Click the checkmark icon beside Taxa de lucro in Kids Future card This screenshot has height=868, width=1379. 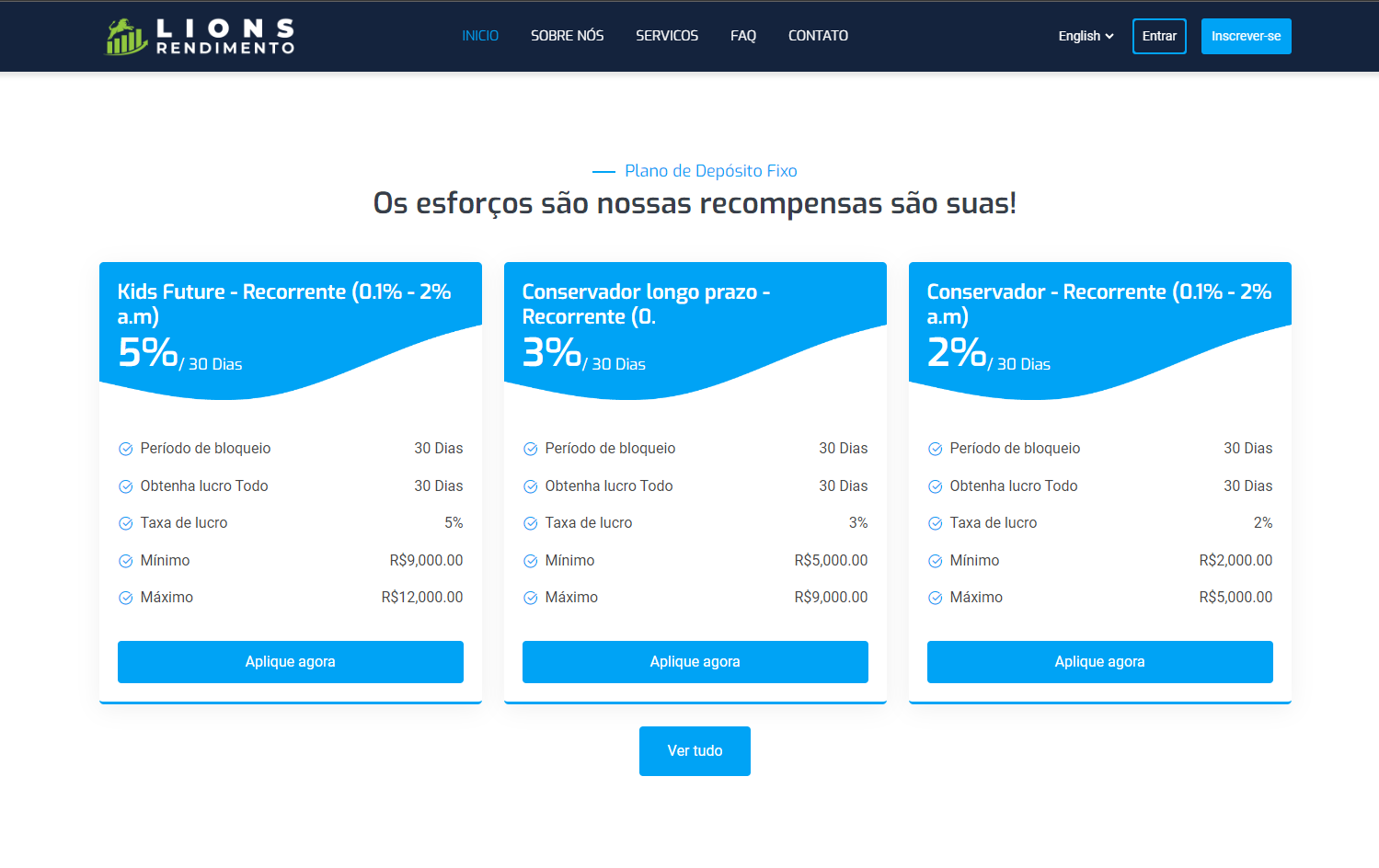(x=124, y=522)
